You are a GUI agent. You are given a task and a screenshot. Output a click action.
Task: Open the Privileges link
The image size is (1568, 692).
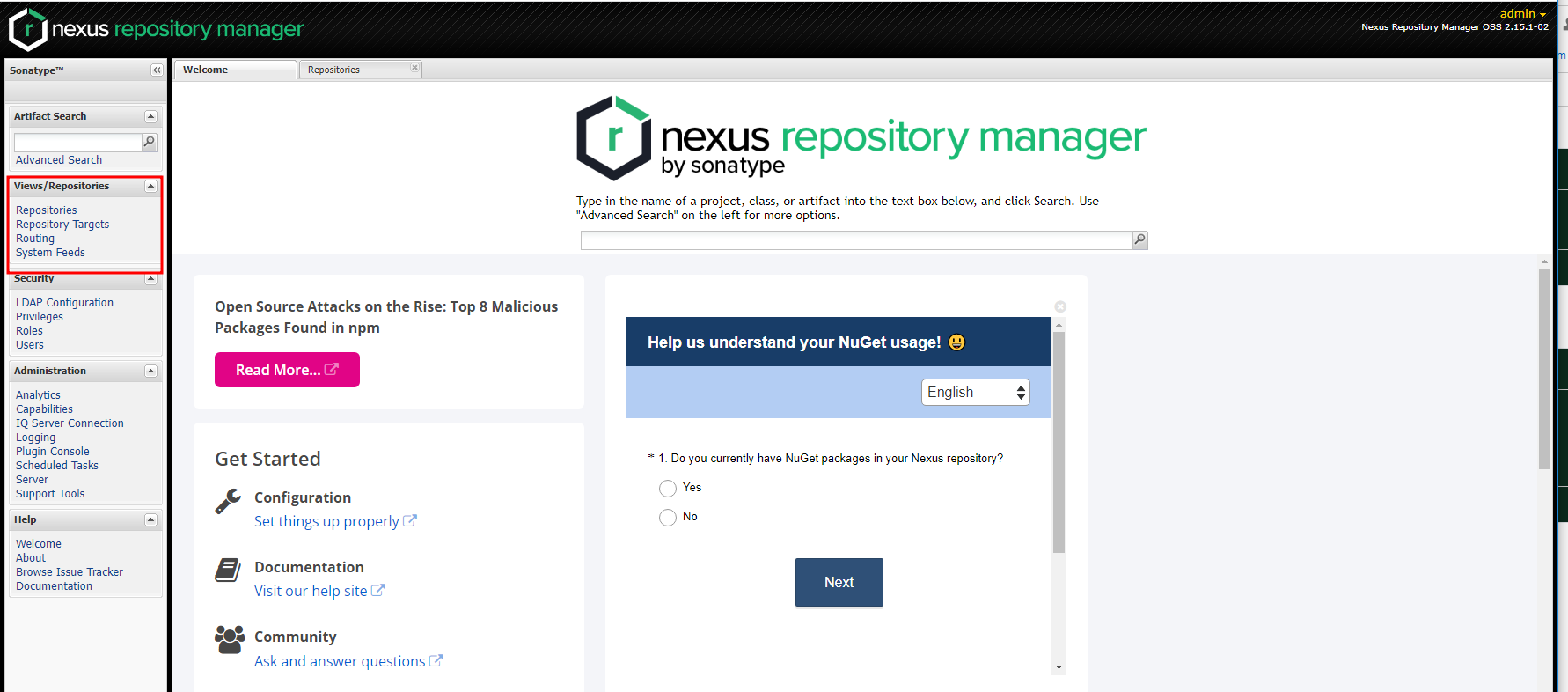tap(40, 317)
